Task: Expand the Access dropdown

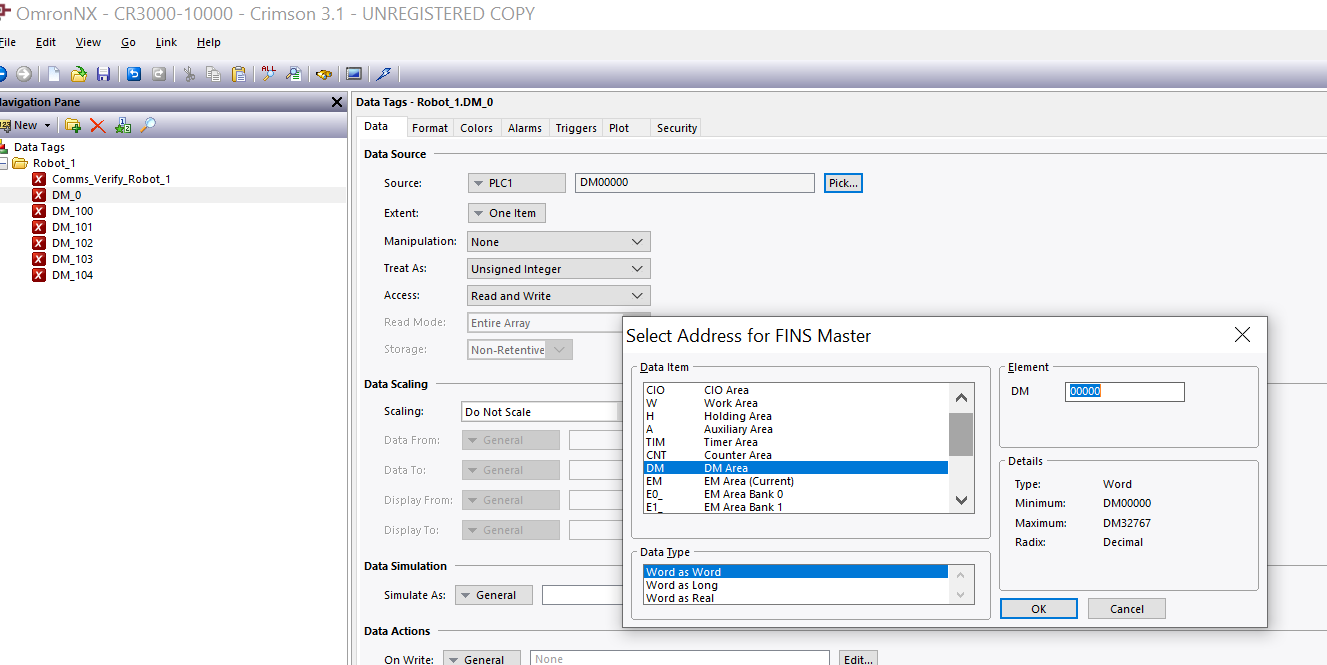Action: (559, 296)
